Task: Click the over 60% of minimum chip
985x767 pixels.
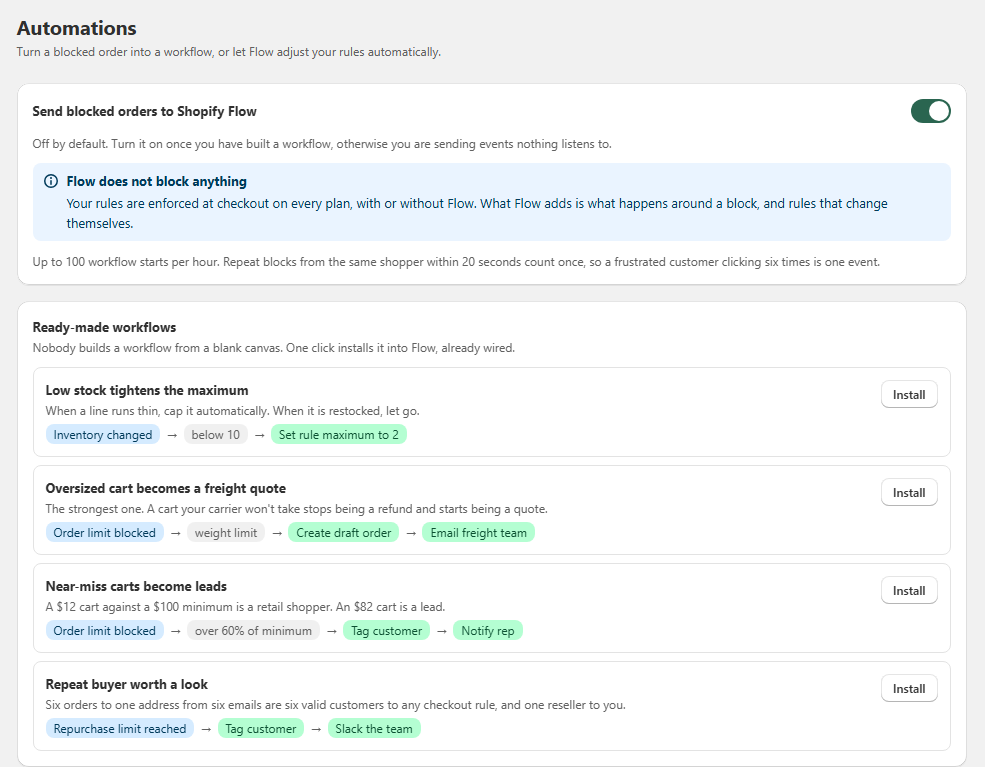Action: [253, 631]
